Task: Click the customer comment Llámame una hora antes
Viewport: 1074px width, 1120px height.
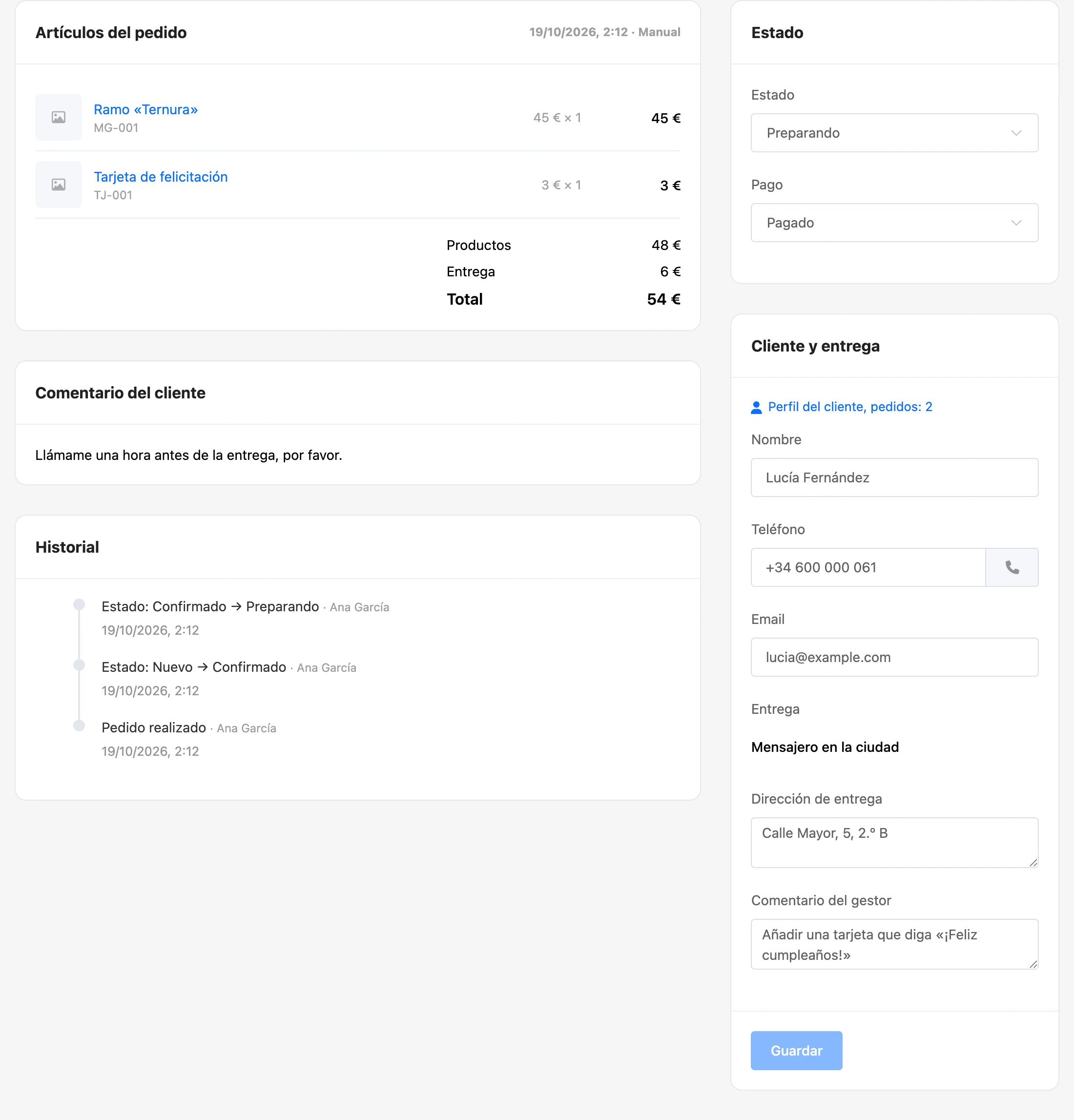Action: pos(188,456)
